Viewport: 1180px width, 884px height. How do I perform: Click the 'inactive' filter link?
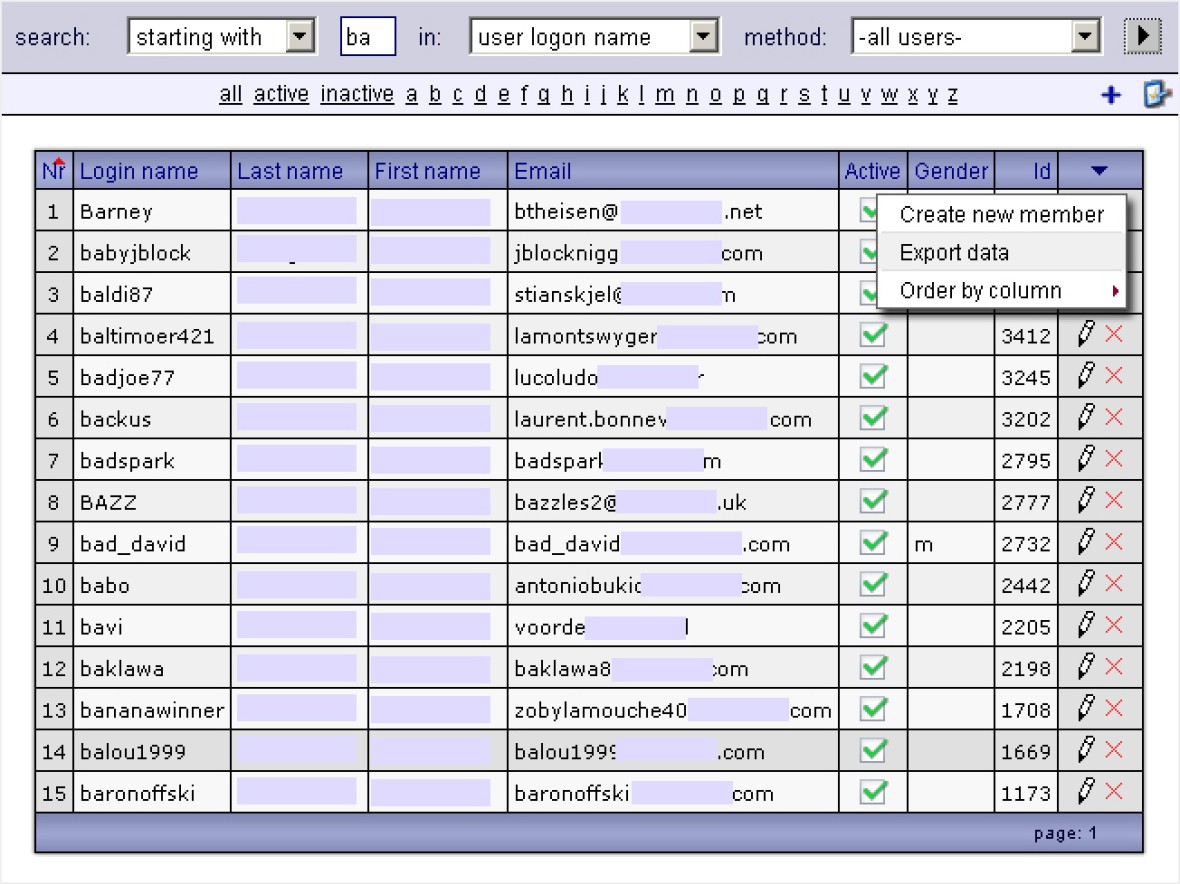point(357,95)
